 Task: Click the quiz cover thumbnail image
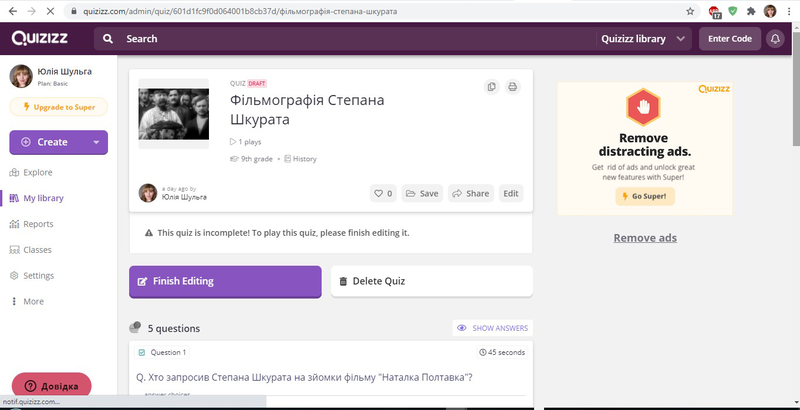(x=173, y=113)
